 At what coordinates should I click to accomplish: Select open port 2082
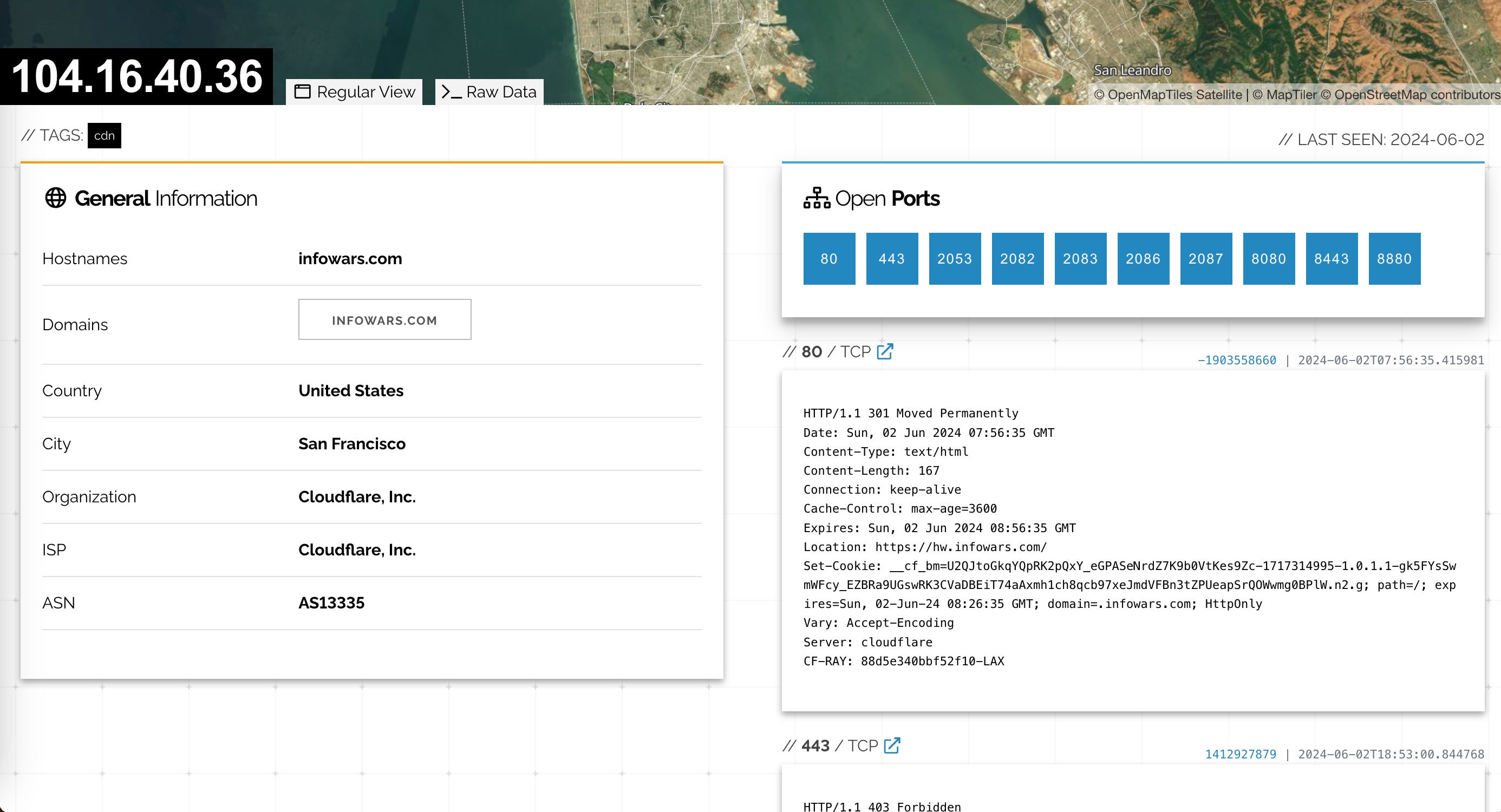(1017, 259)
